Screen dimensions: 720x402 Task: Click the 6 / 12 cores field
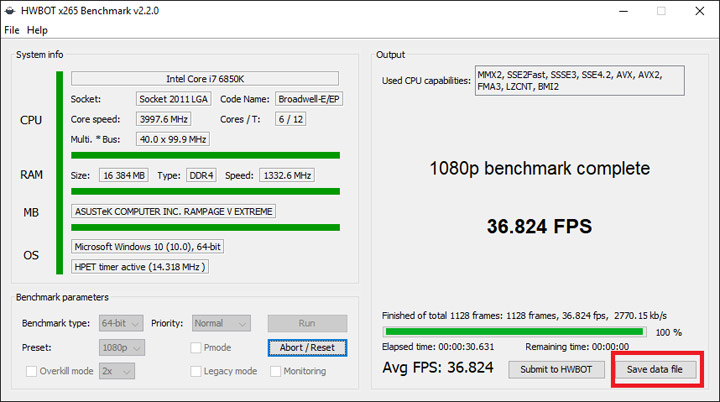coord(291,119)
